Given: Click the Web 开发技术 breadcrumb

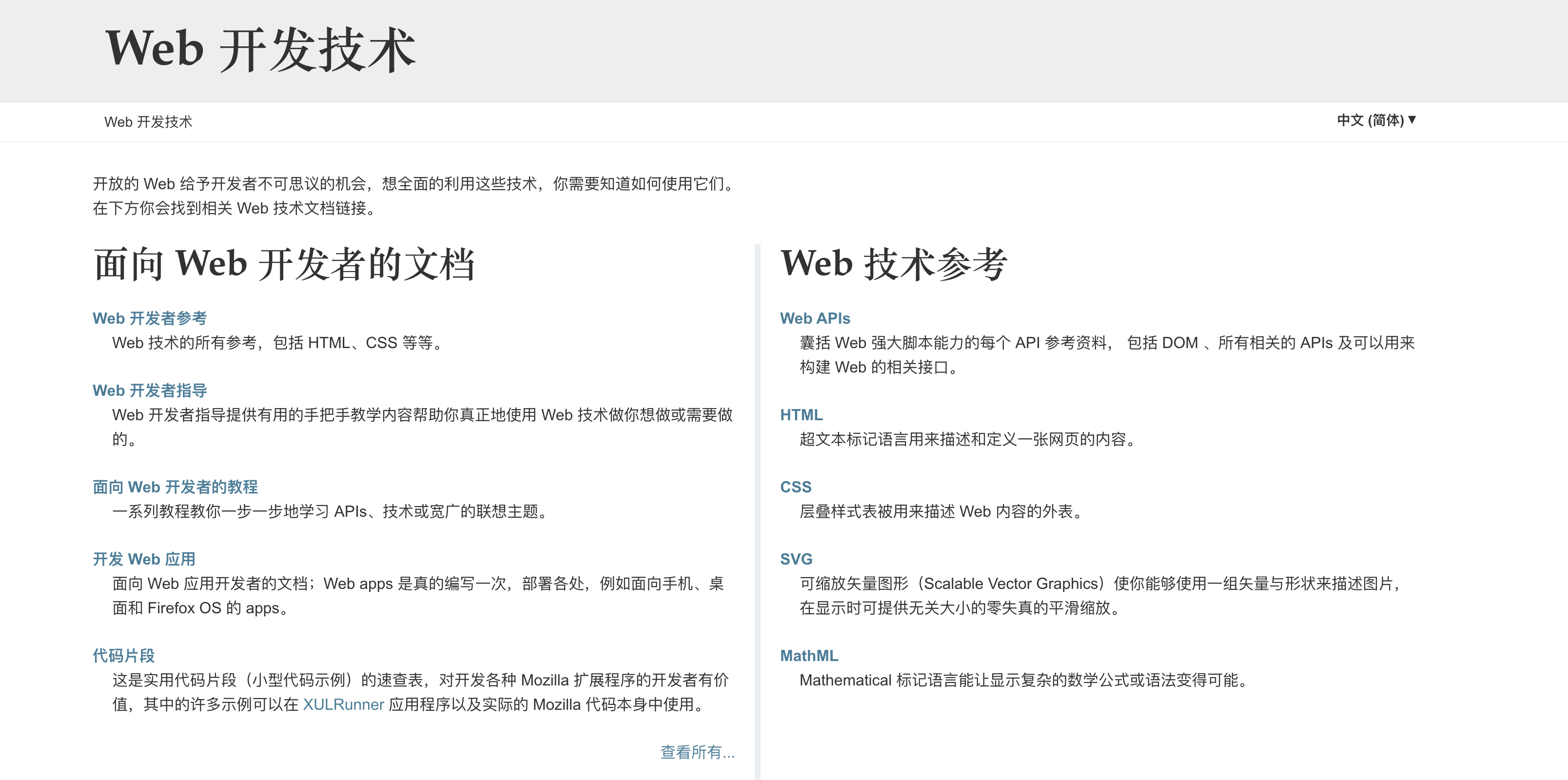Looking at the screenshot, I should pyautogui.click(x=148, y=122).
